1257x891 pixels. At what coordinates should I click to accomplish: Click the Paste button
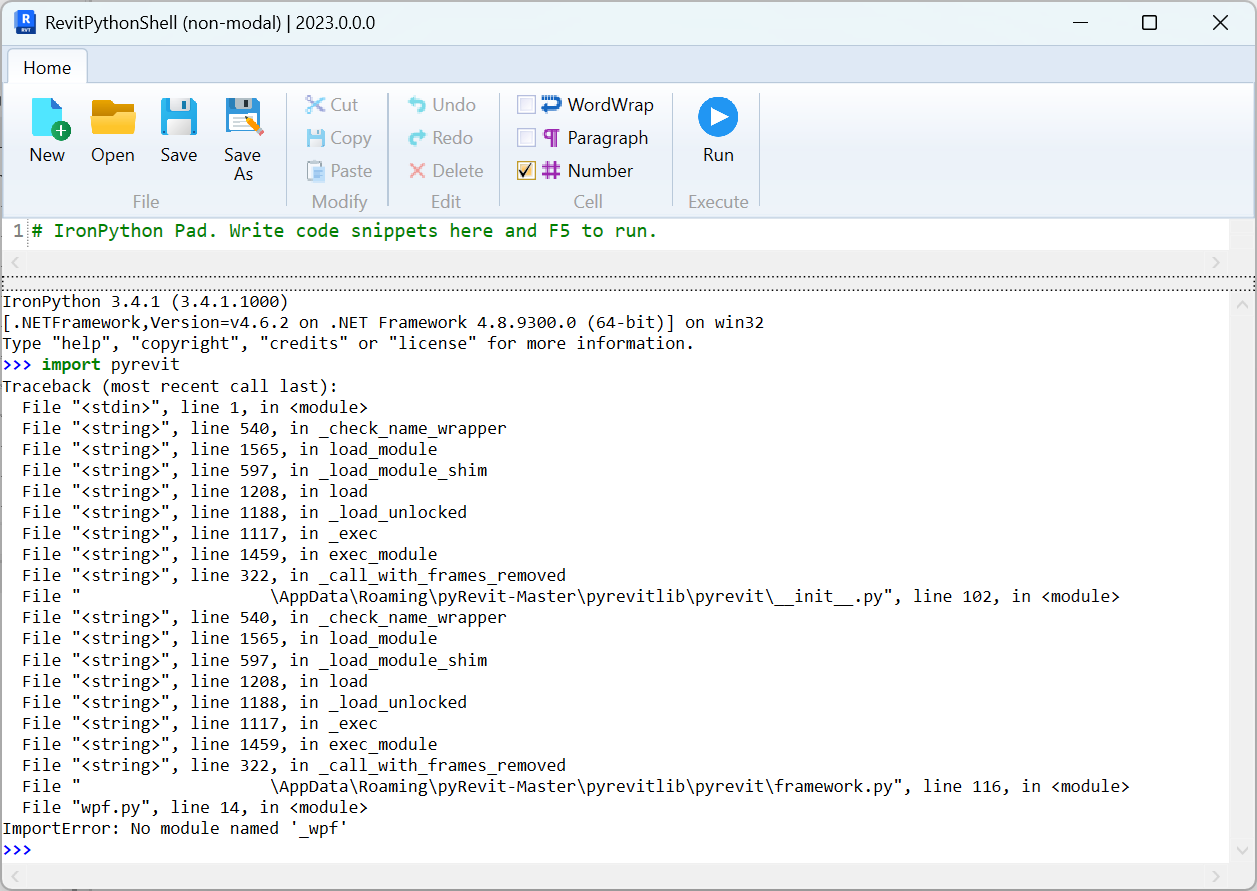[x=338, y=171]
